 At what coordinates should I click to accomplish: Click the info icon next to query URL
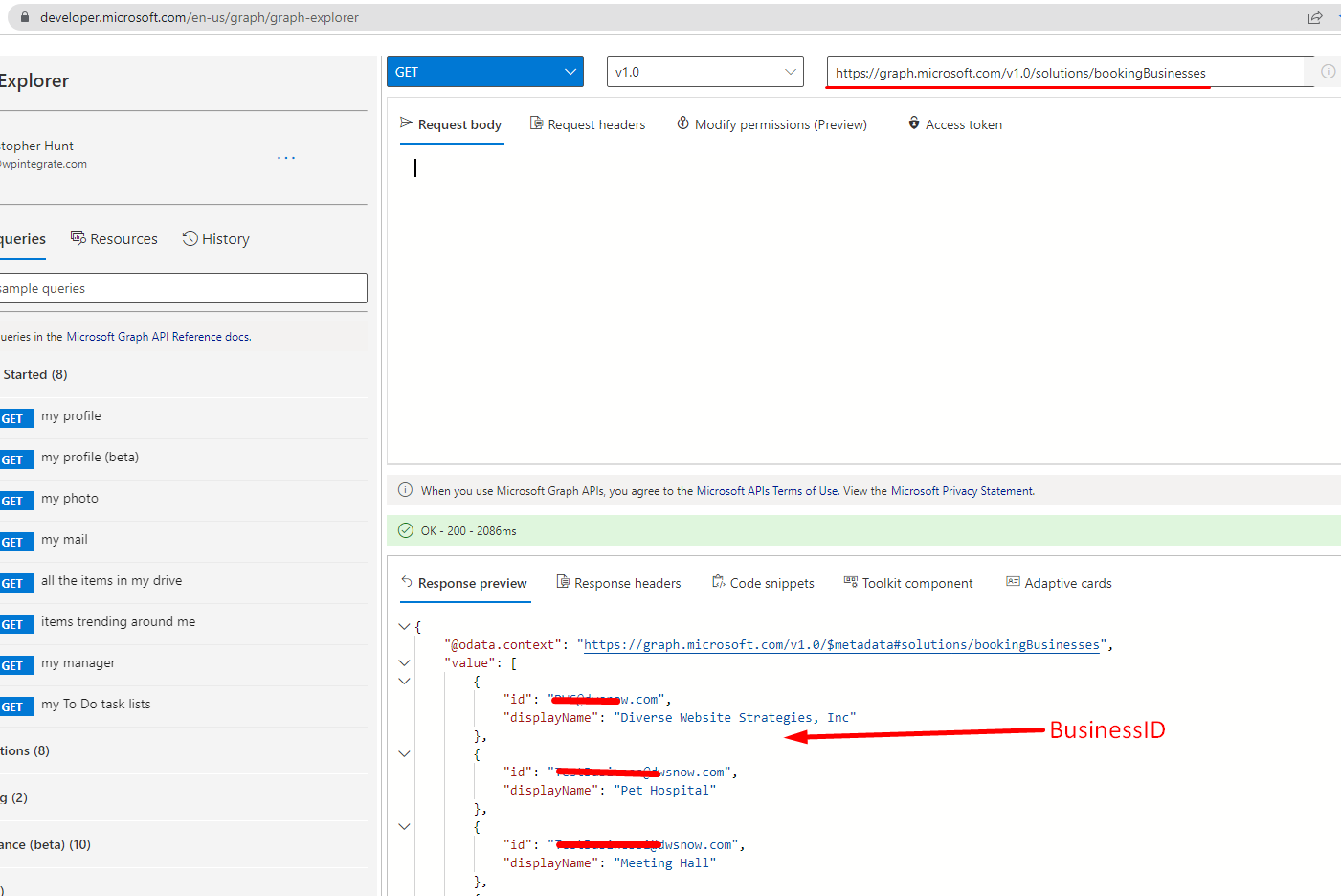(x=1329, y=72)
